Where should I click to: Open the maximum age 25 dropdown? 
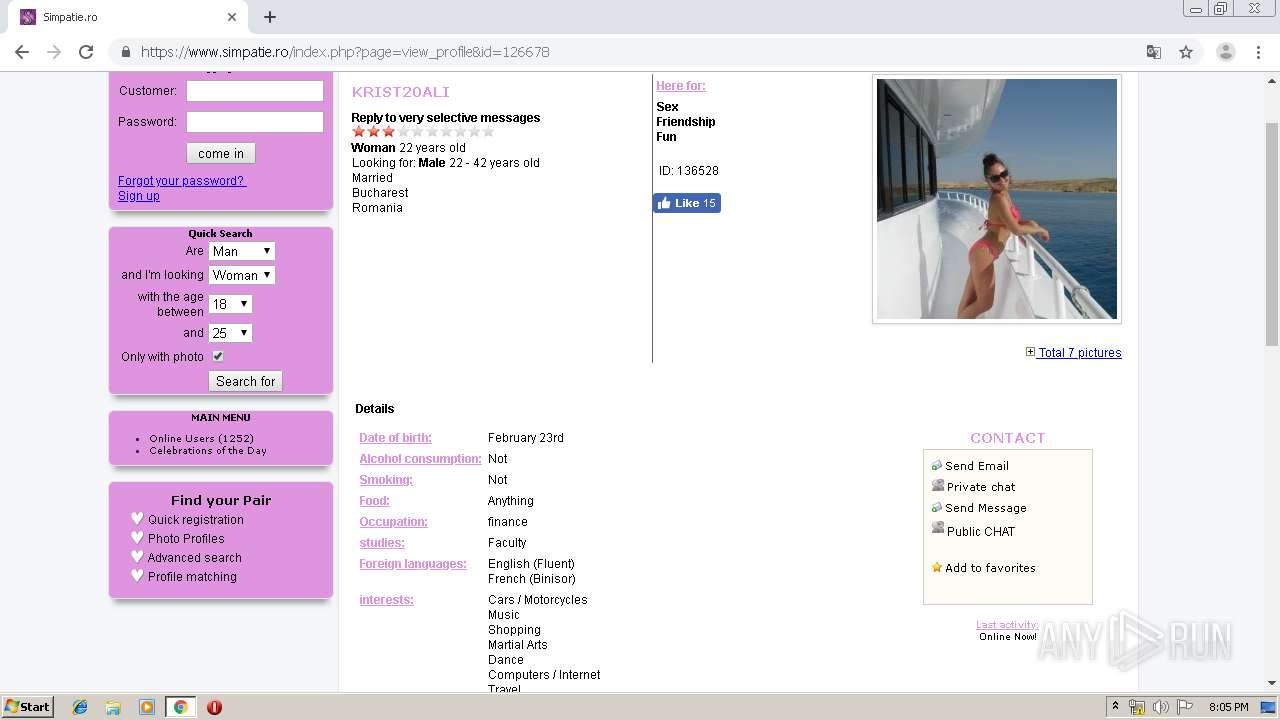[x=230, y=333]
